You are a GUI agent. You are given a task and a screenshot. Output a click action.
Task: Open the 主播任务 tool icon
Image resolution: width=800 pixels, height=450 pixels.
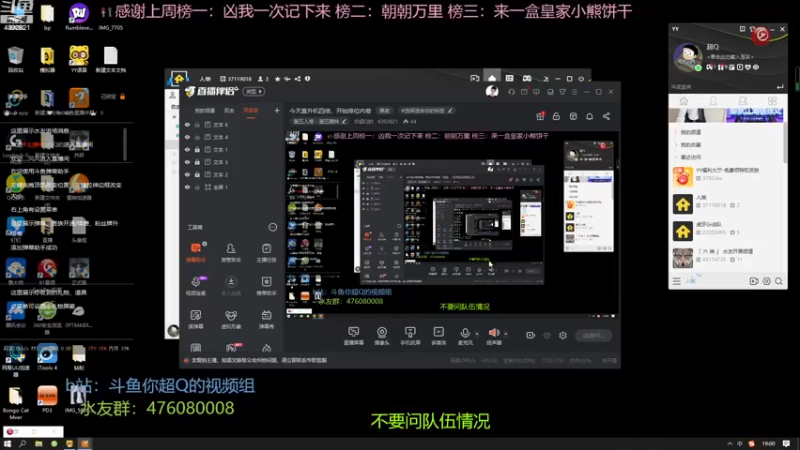tap(266, 252)
